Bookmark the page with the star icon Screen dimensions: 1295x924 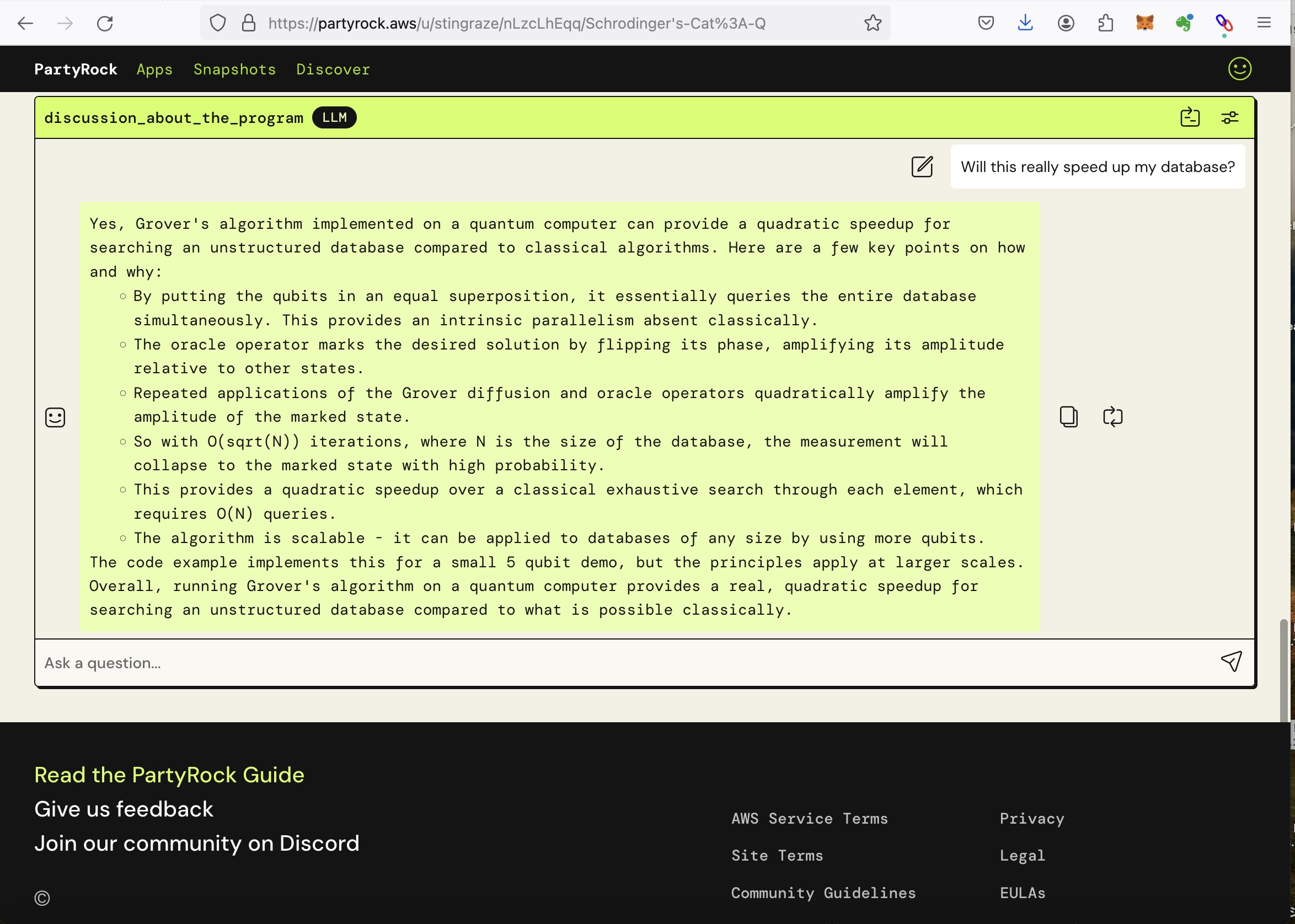click(873, 23)
